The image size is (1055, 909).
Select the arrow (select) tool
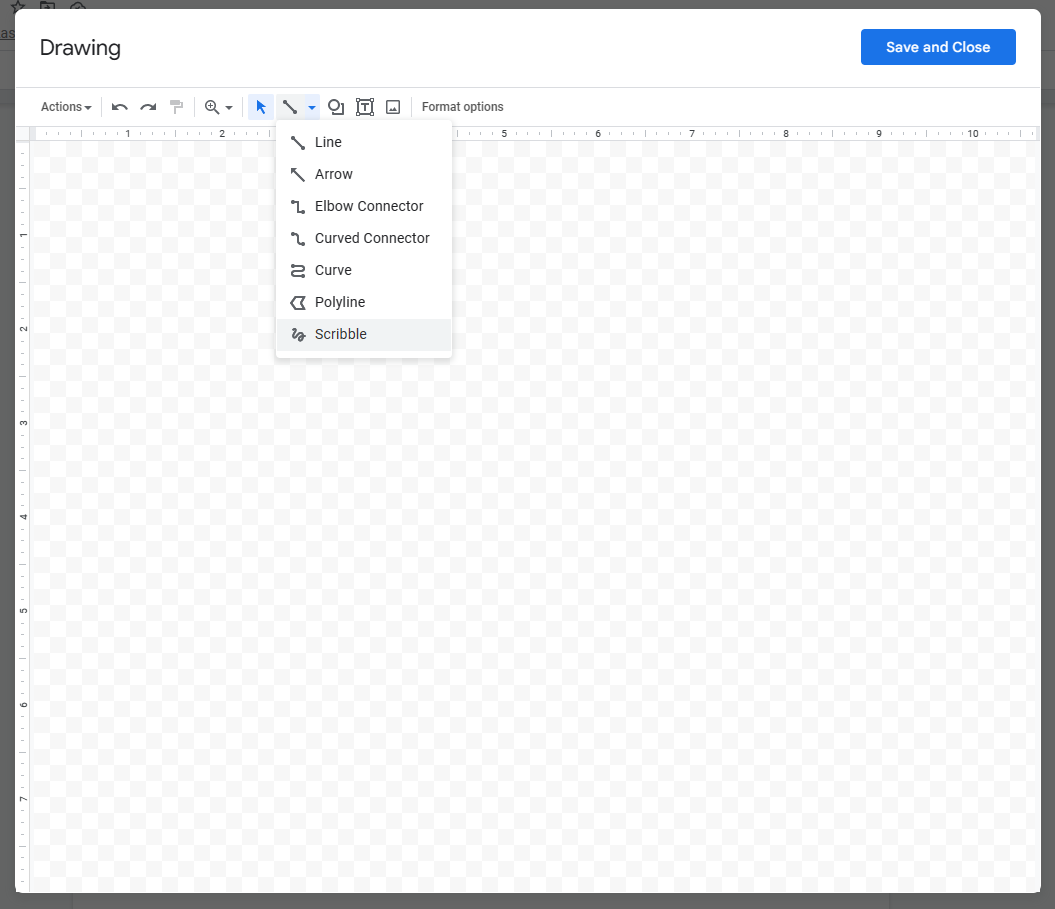[x=260, y=107]
